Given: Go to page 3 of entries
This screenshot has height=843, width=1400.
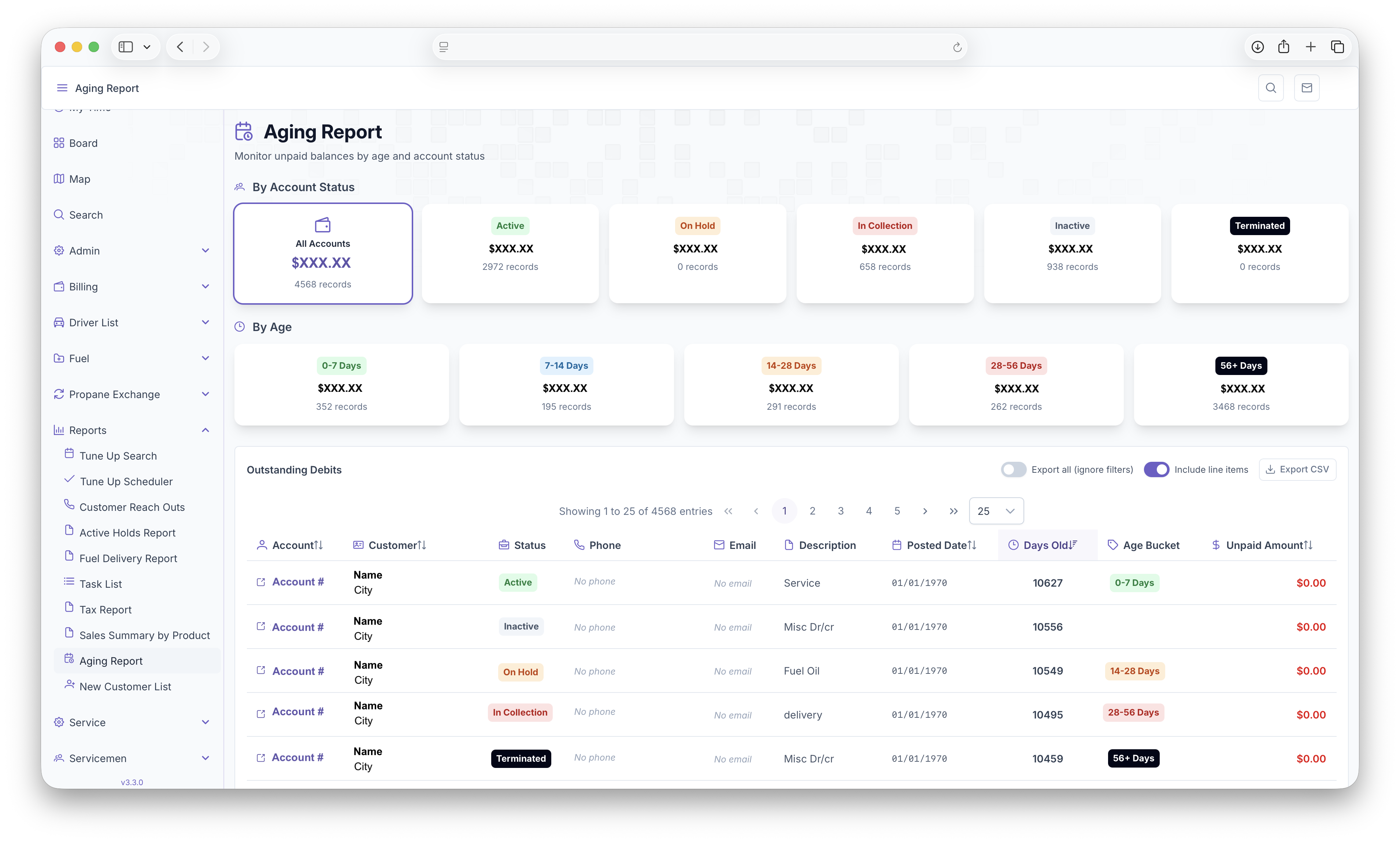Looking at the screenshot, I should coord(840,511).
